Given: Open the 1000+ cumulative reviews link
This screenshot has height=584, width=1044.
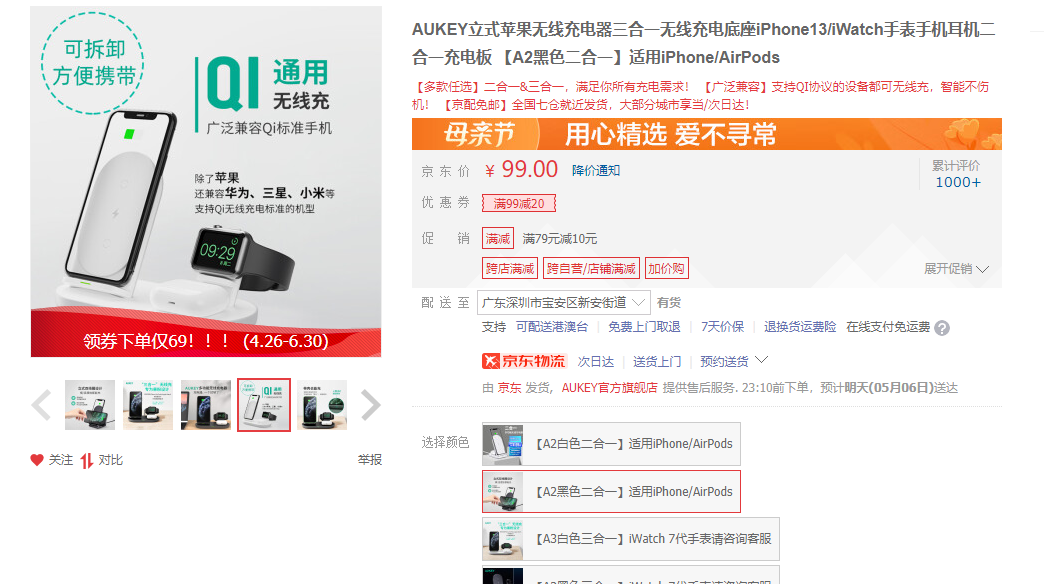Looking at the screenshot, I should coord(957,182).
